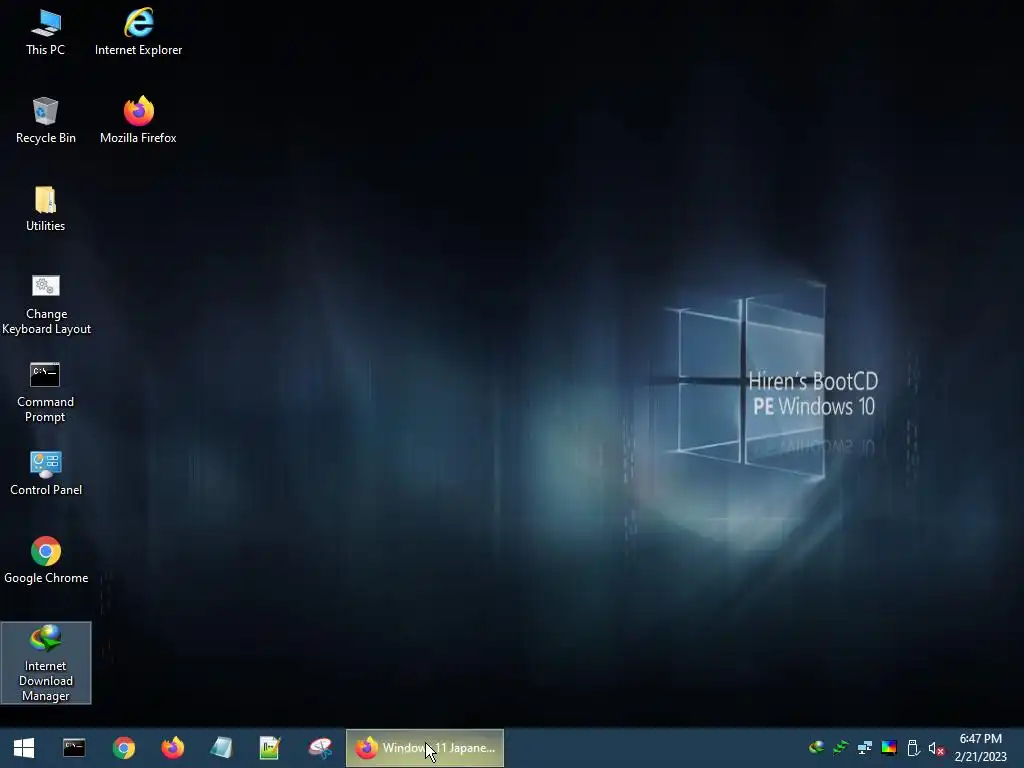Screen dimensions: 1024x768
Task: Launch Google Chrome from the taskbar
Action: click(123, 748)
